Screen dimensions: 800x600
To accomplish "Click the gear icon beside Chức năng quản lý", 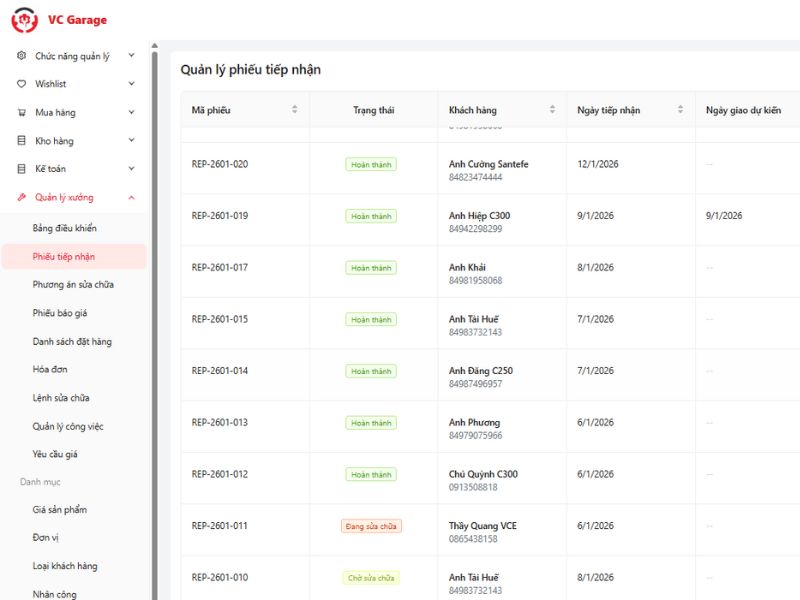I will tap(22, 56).
